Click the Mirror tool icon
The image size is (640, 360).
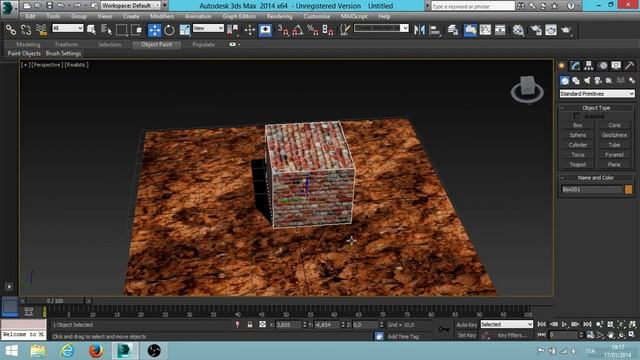419,30
